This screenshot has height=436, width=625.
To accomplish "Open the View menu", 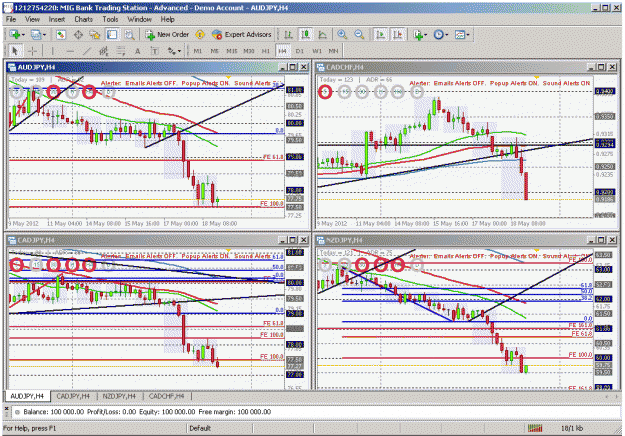I will point(32,19).
